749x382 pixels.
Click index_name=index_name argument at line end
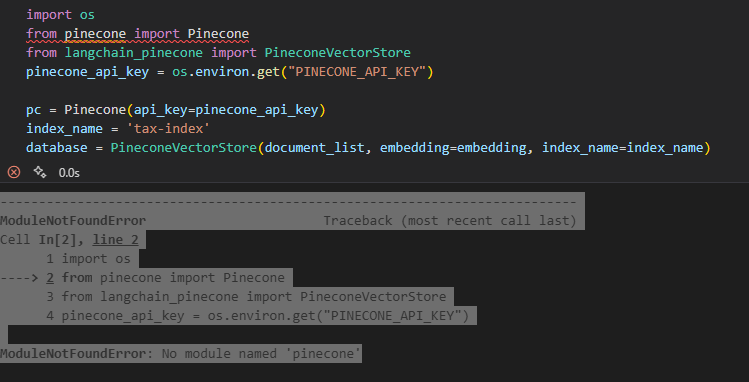pyautogui.click(x=623, y=148)
